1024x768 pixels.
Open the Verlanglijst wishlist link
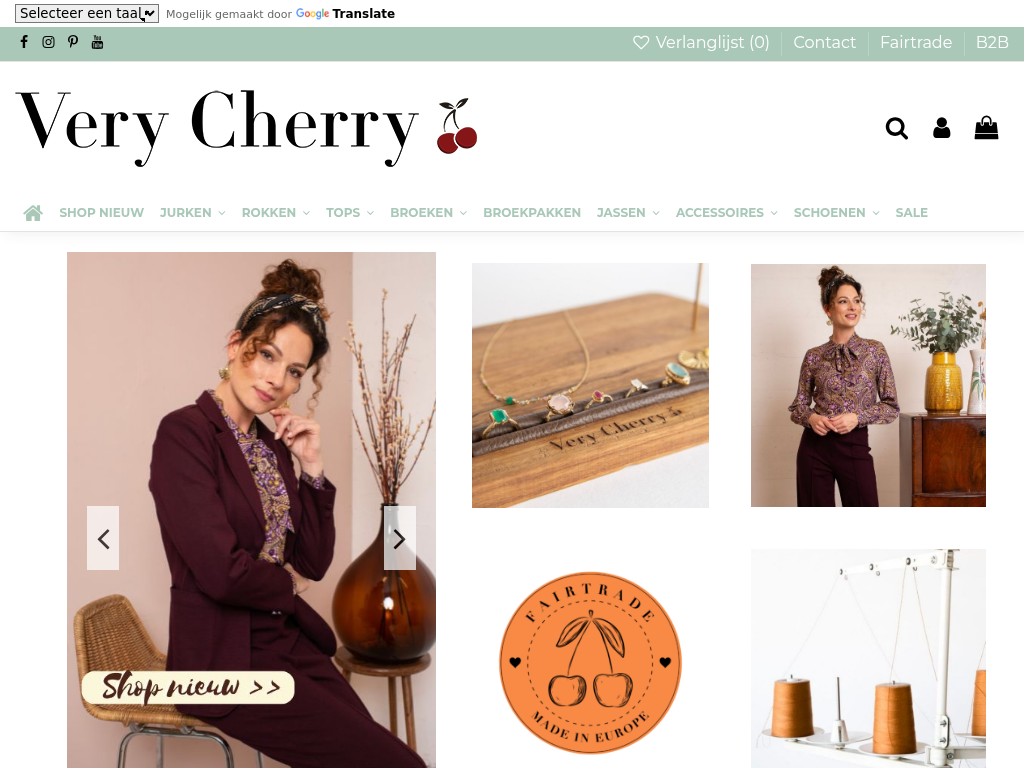pyautogui.click(x=701, y=42)
